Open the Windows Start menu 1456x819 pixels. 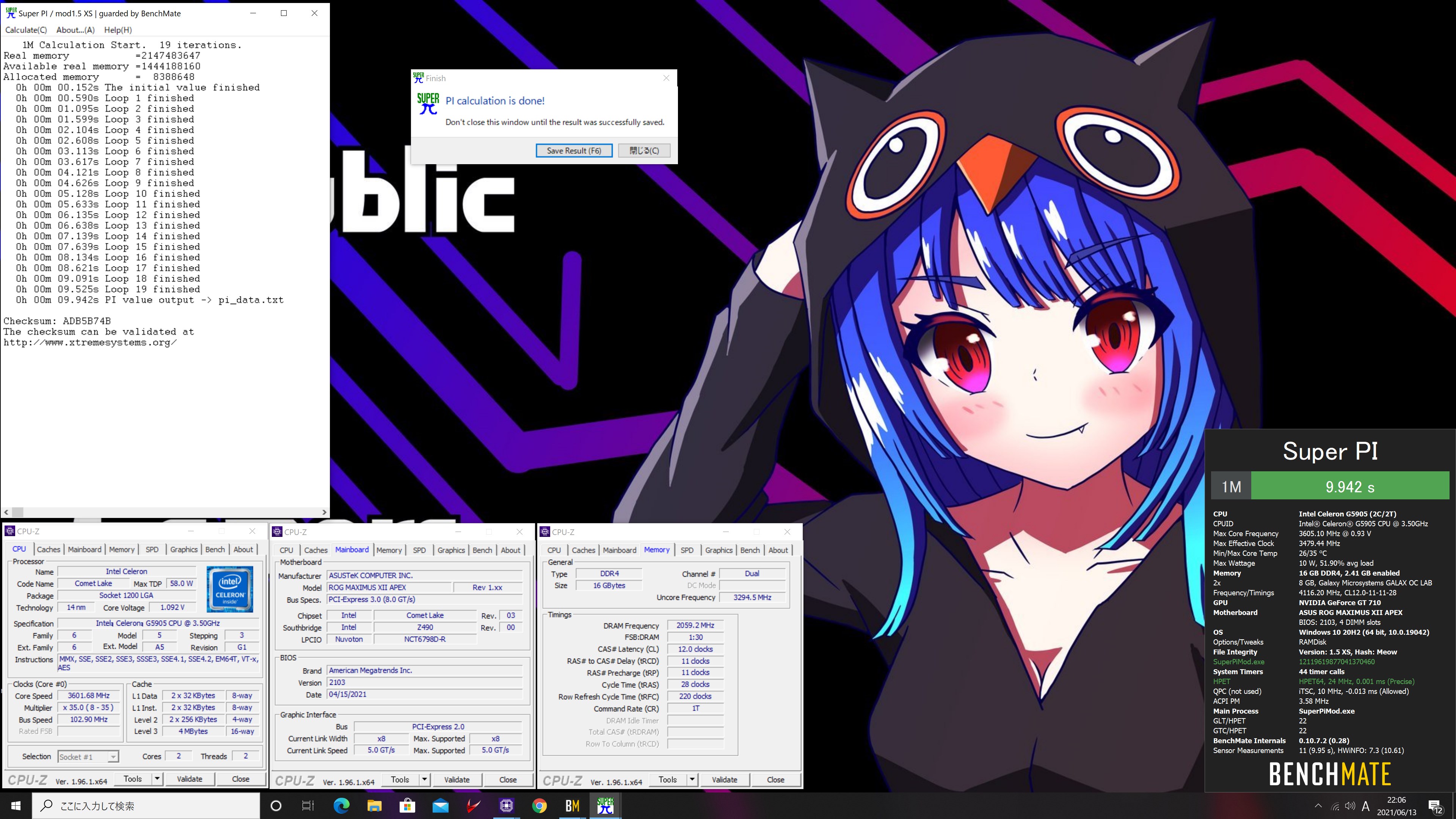16,805
